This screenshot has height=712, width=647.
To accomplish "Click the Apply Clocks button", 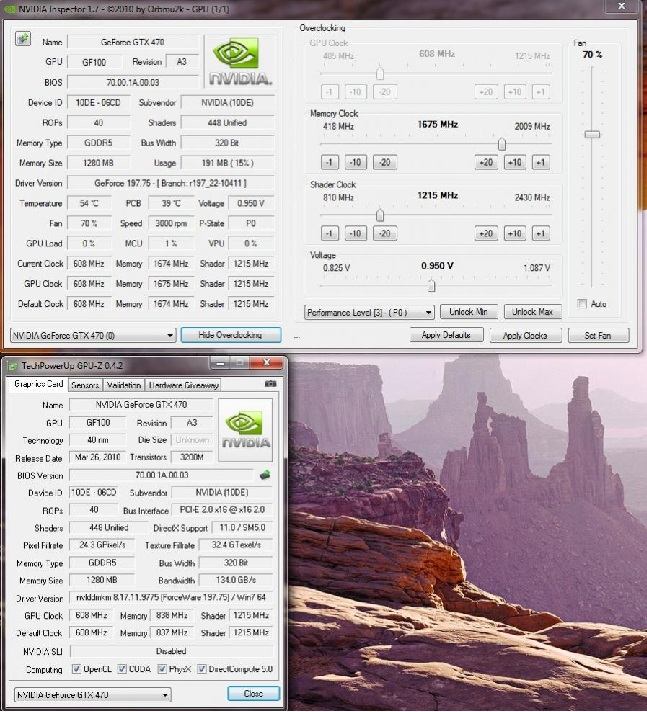I will [x=525, y=336].
